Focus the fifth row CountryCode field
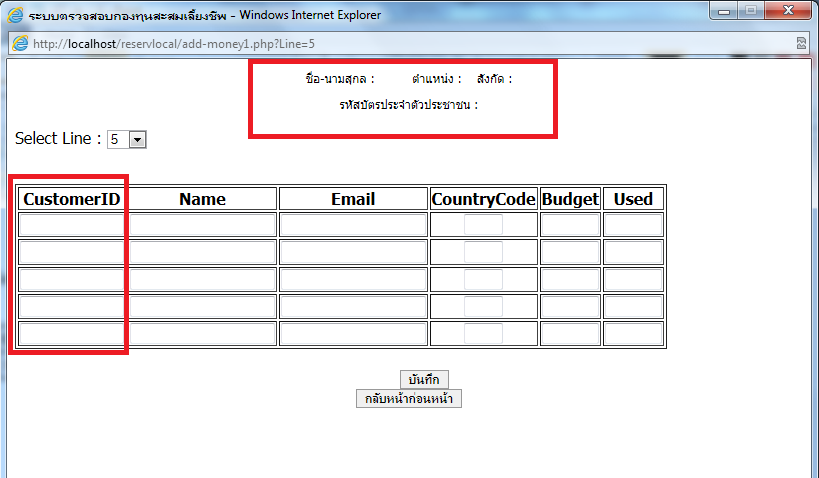 [484, 334]
